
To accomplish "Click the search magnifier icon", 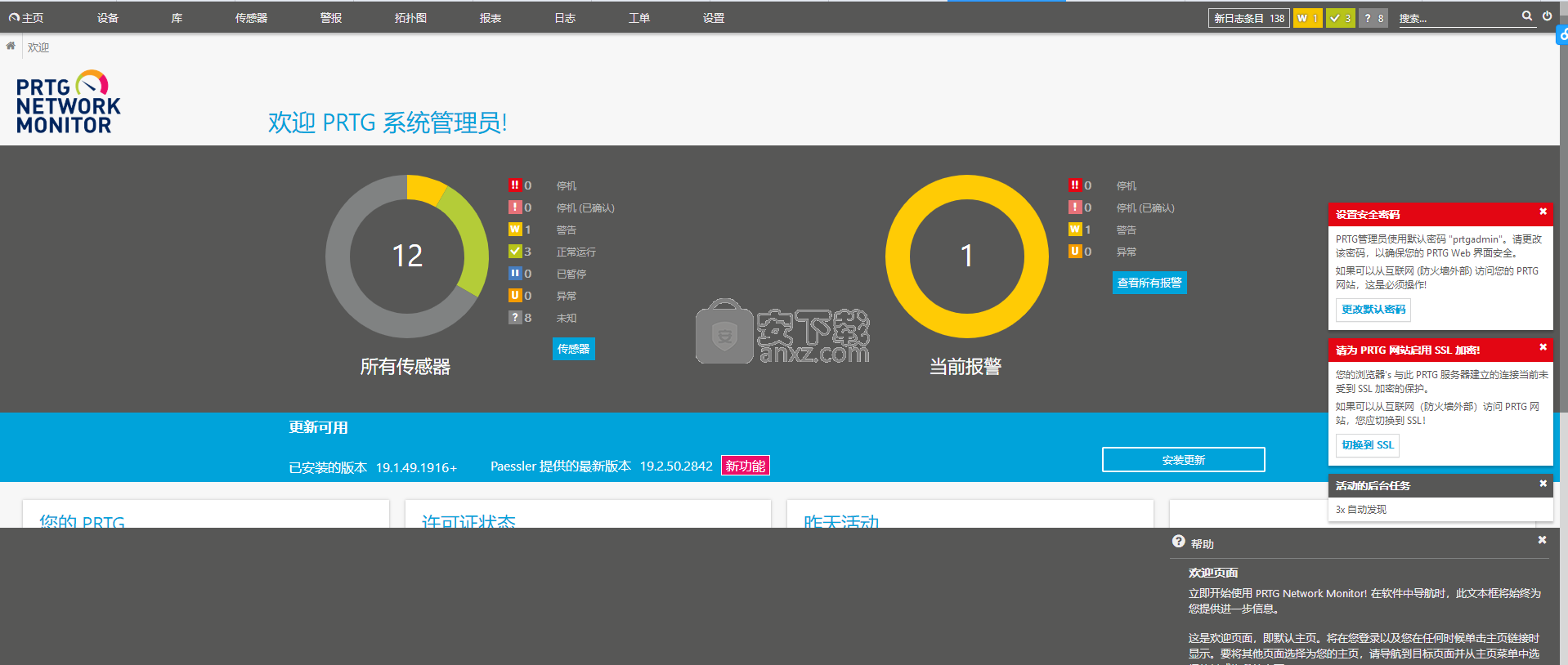I will 1526,16.
